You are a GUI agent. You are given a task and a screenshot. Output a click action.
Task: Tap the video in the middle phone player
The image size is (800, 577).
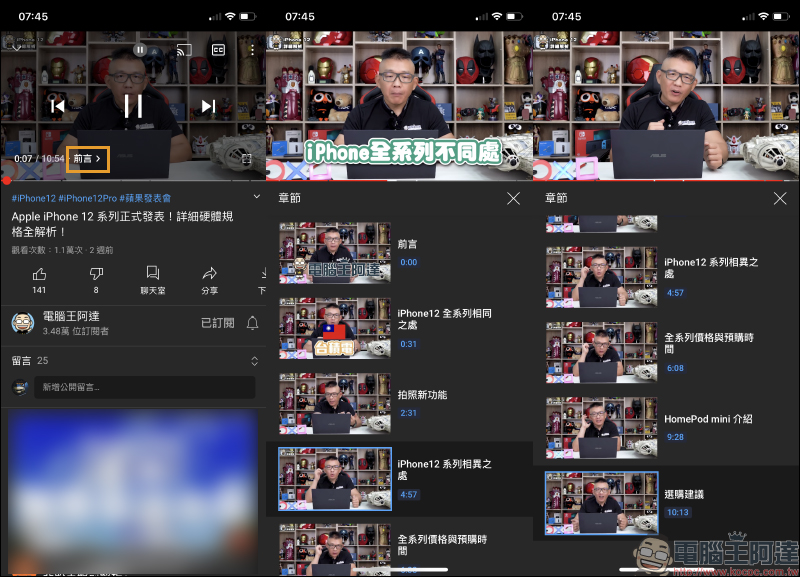[x=399, y=106]
